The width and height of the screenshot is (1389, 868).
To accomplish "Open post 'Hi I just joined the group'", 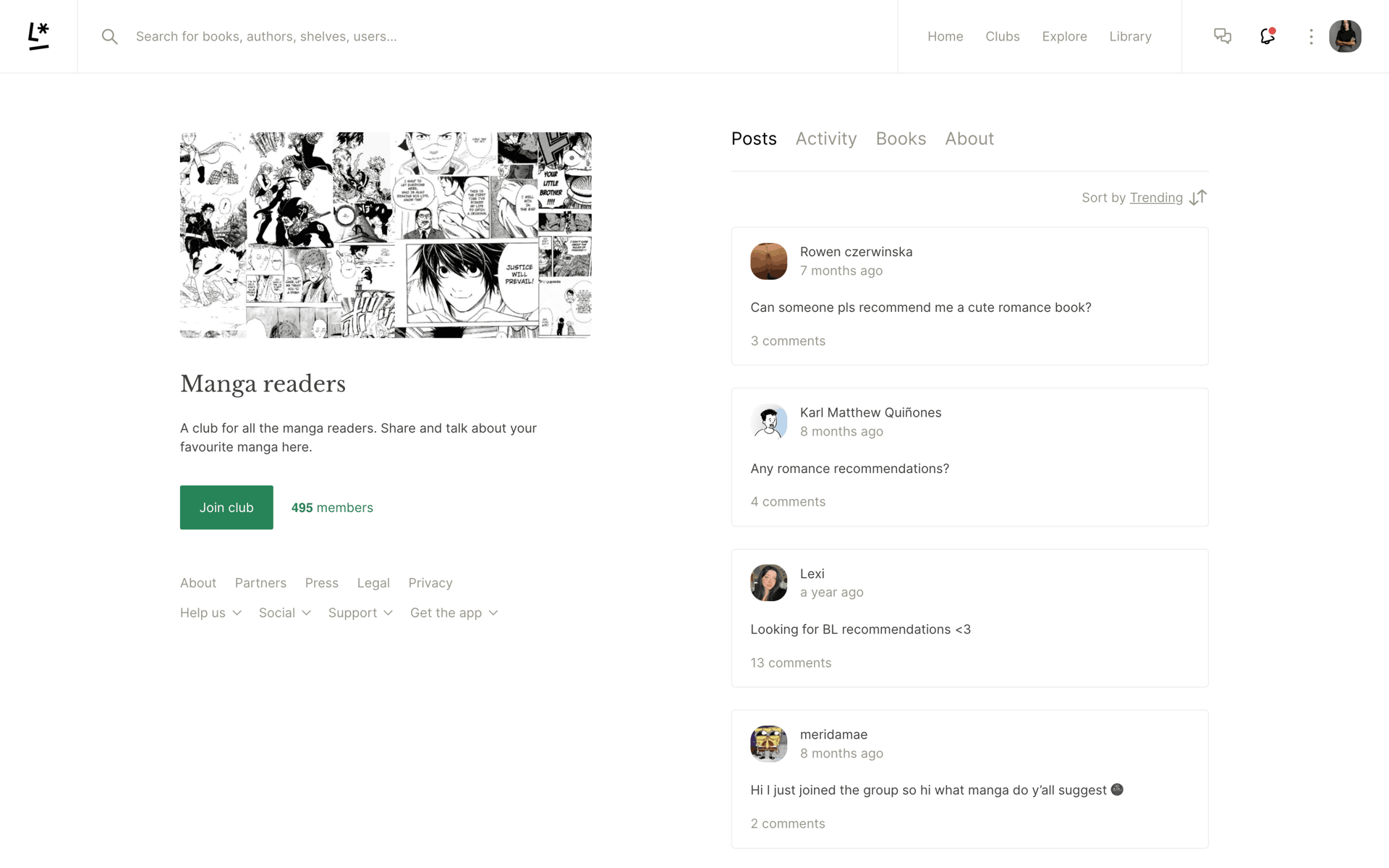I will 937,790.
